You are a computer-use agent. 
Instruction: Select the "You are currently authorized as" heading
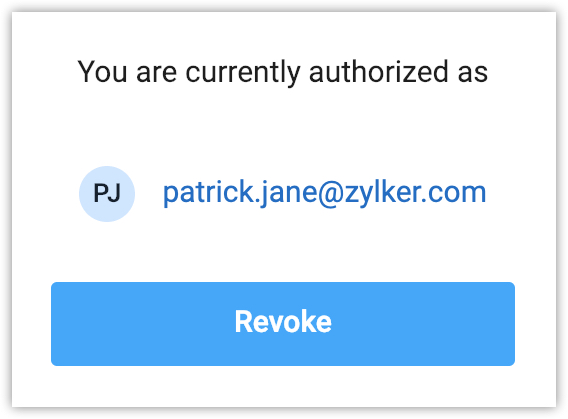pyautogui.click(x=283, y=72)
